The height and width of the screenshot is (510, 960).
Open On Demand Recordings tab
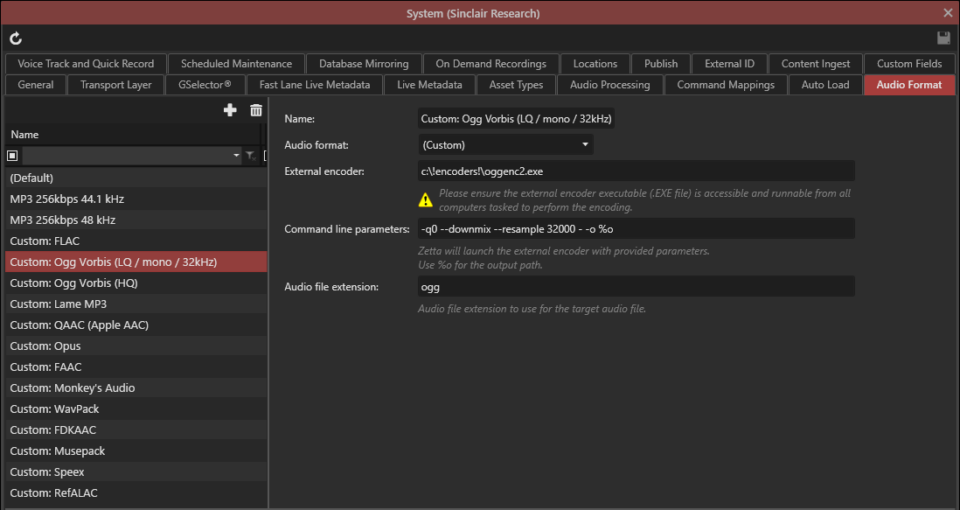point(491,64)
